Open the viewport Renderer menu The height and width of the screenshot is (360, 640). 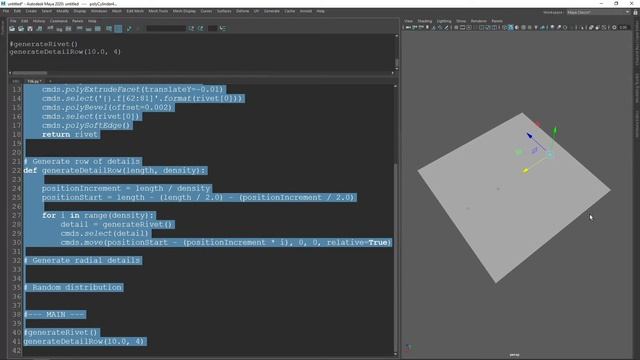(478, 21)
